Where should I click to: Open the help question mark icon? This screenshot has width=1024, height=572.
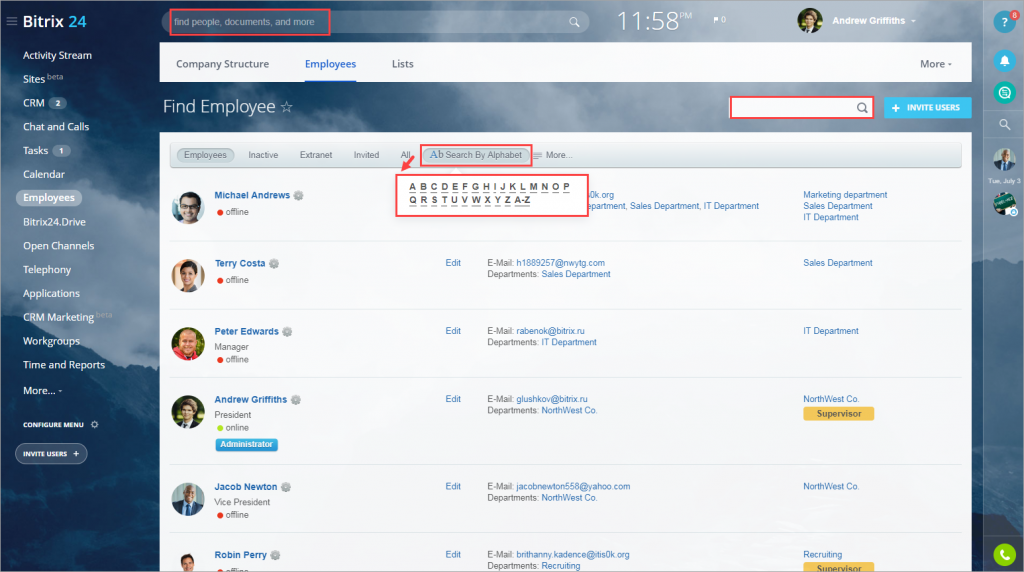1004,23
